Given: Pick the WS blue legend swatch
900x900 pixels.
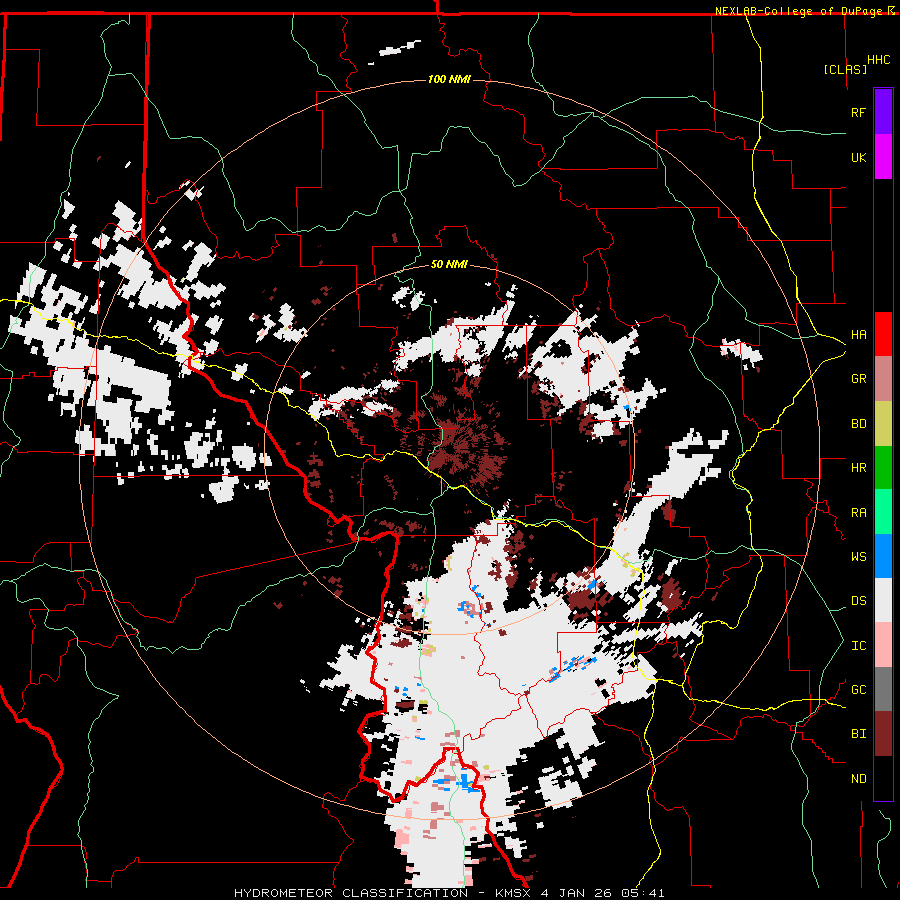Looking at the screenshot, I should tap(883, 556).
